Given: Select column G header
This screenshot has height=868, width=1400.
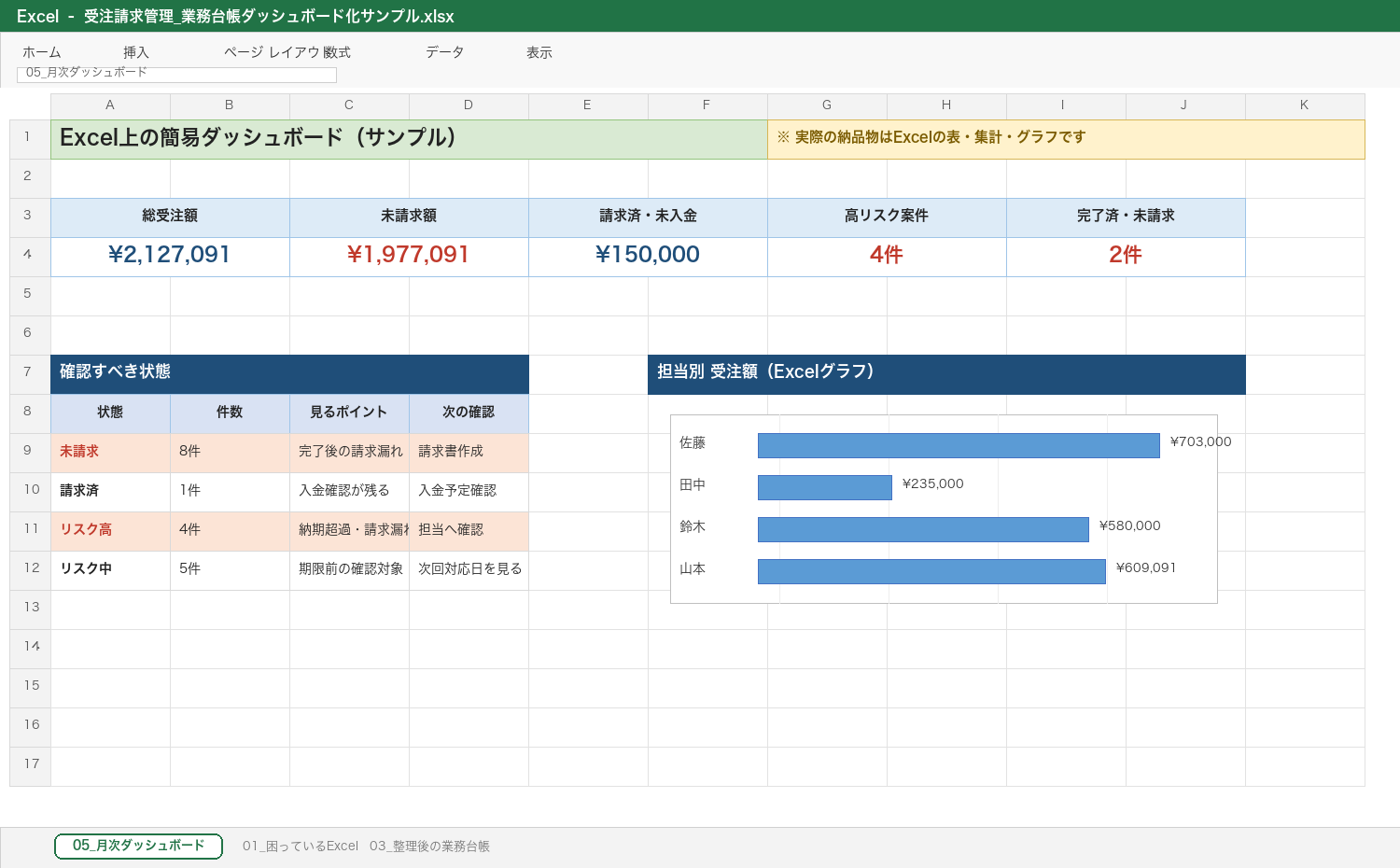Looking at the screenshot, I should coord(827,105).
